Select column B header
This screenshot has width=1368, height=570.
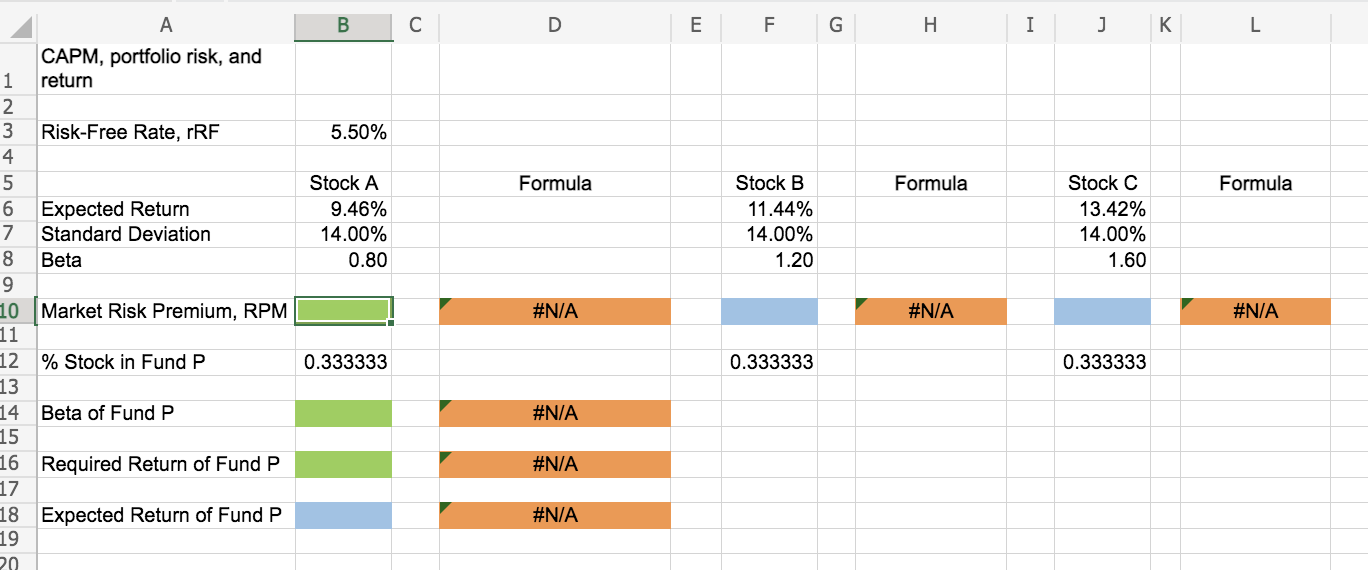pyautogui.click(x=343, y=26)
